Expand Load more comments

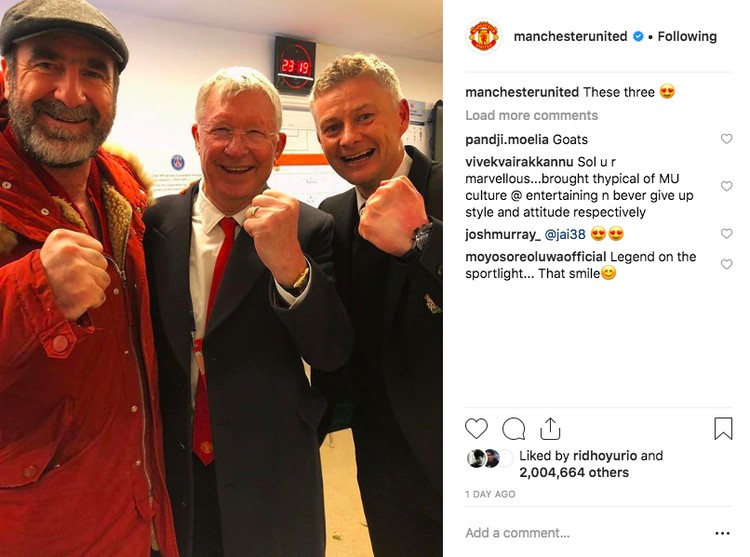pyautogui.click(x=531, y=115)
